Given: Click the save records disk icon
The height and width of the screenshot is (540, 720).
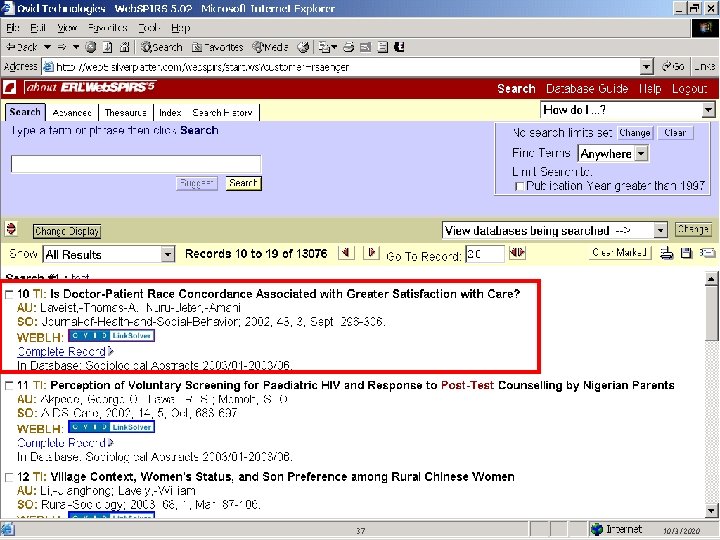Looking at the screenshot, I should pos(686,253).
